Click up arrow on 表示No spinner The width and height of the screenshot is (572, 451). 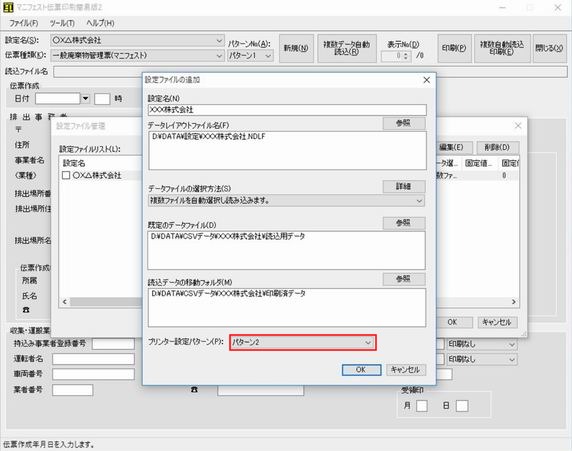[406, 54]
